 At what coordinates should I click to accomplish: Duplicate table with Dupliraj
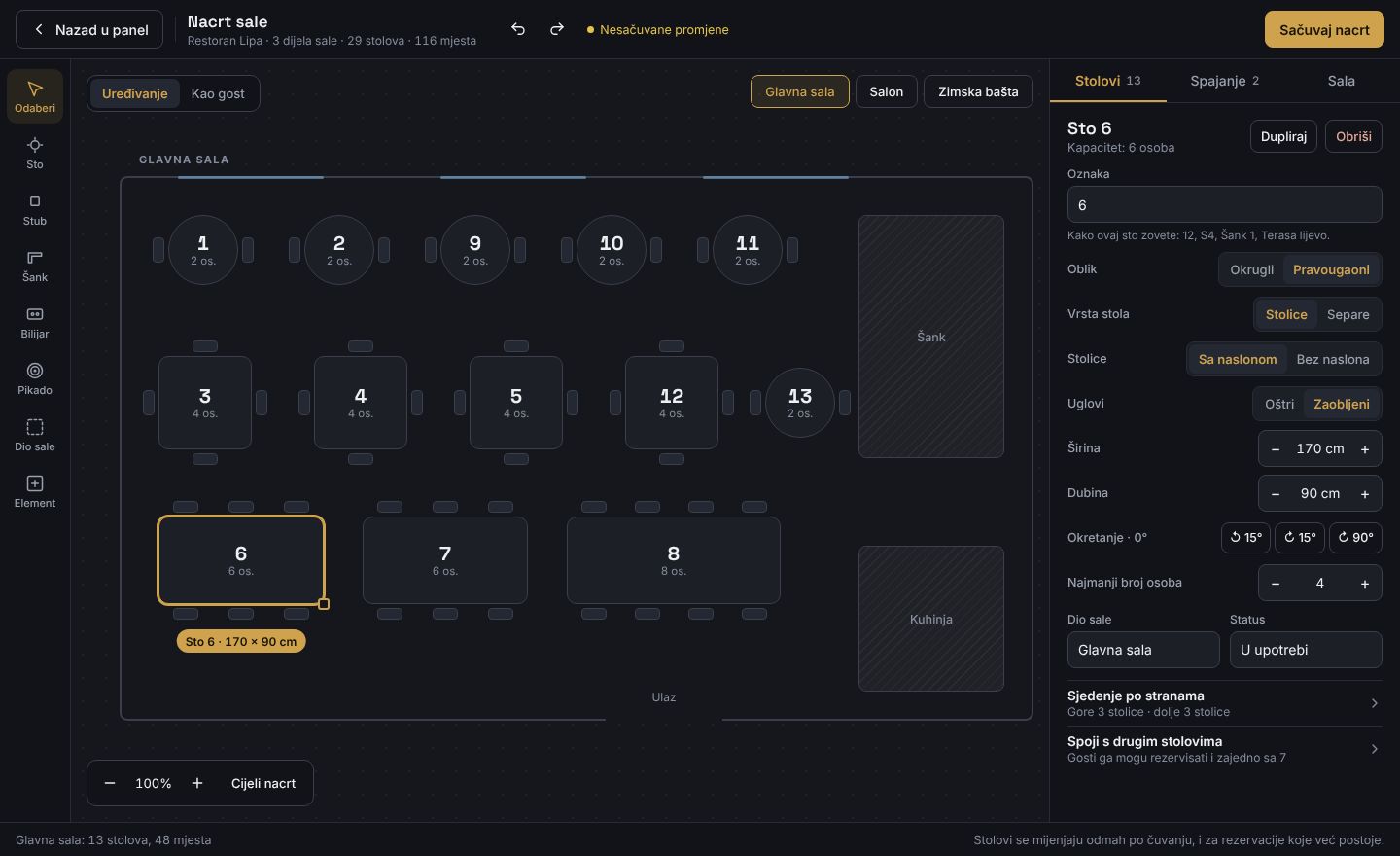[x=1283, y=136]
